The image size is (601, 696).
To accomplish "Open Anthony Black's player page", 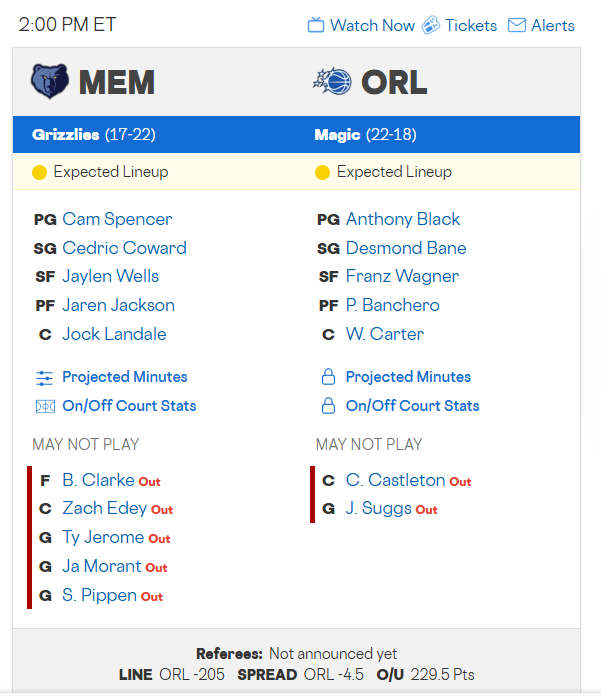I will click(403, 219).
